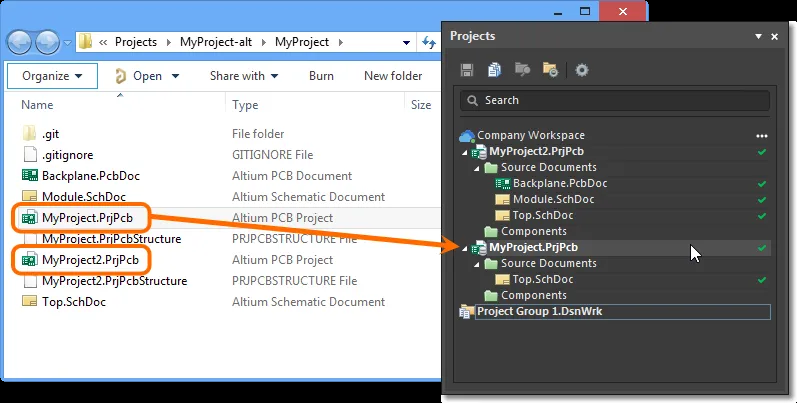This screenshot has height=403, width=797.
Task: Select MyProject2.PrjPcbStructure file
Action: coord(114,281)
